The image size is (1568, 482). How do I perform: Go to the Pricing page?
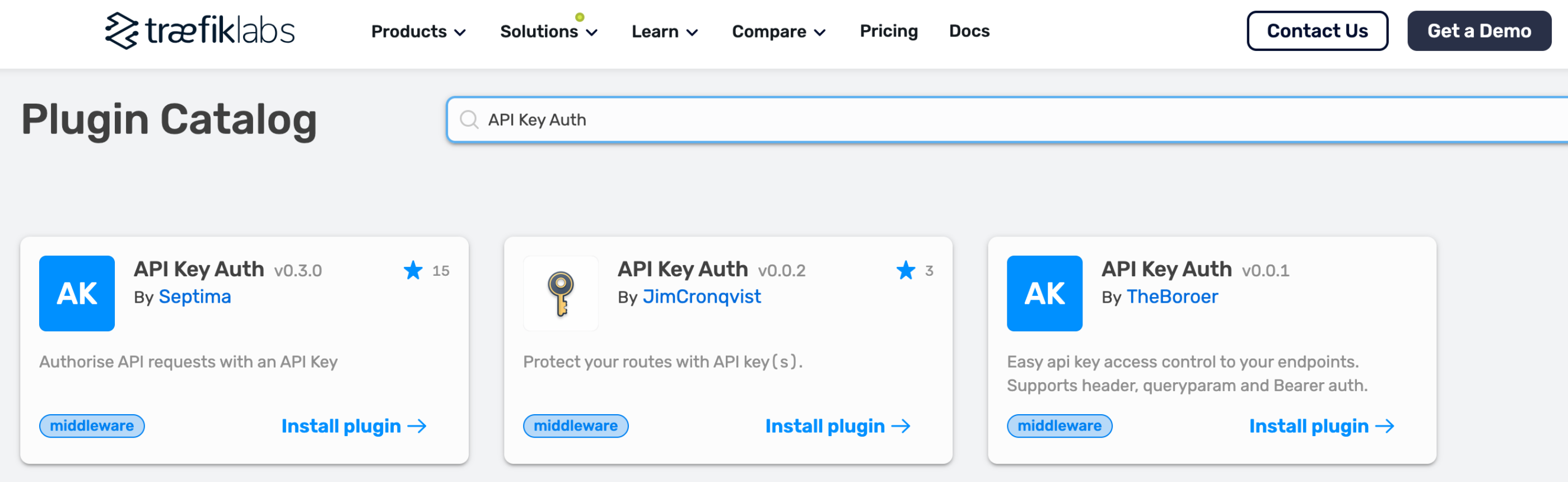[889, 31]
